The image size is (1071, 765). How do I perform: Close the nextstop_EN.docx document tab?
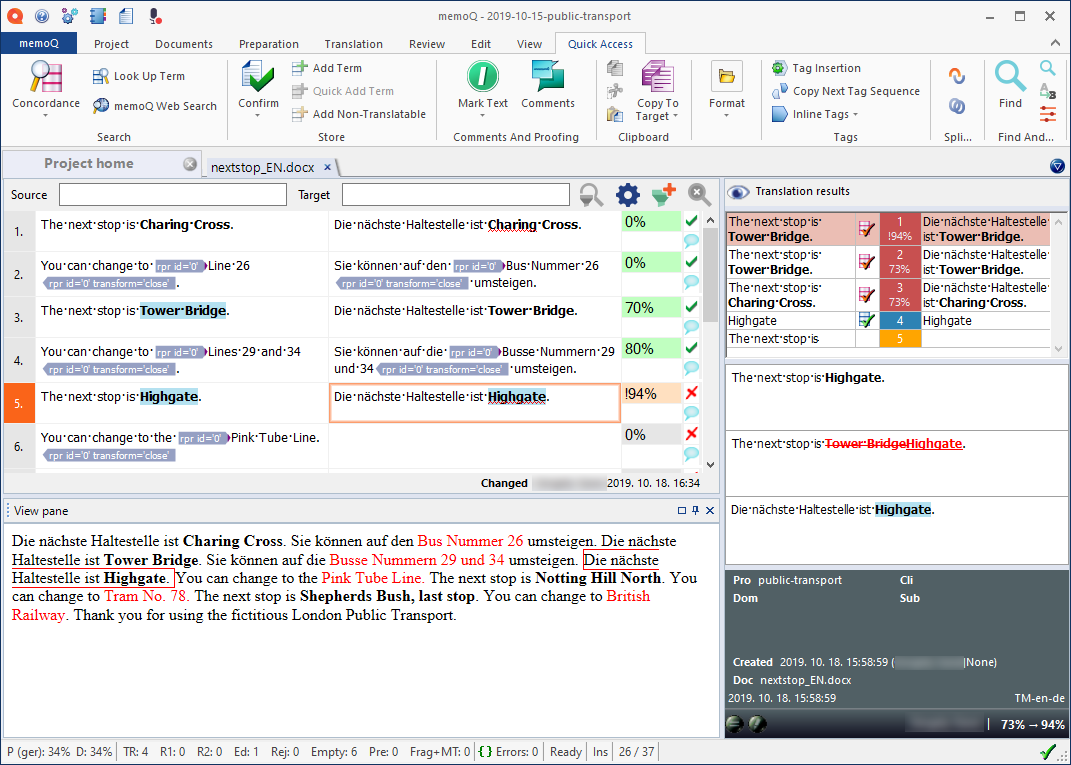point(327,167)
